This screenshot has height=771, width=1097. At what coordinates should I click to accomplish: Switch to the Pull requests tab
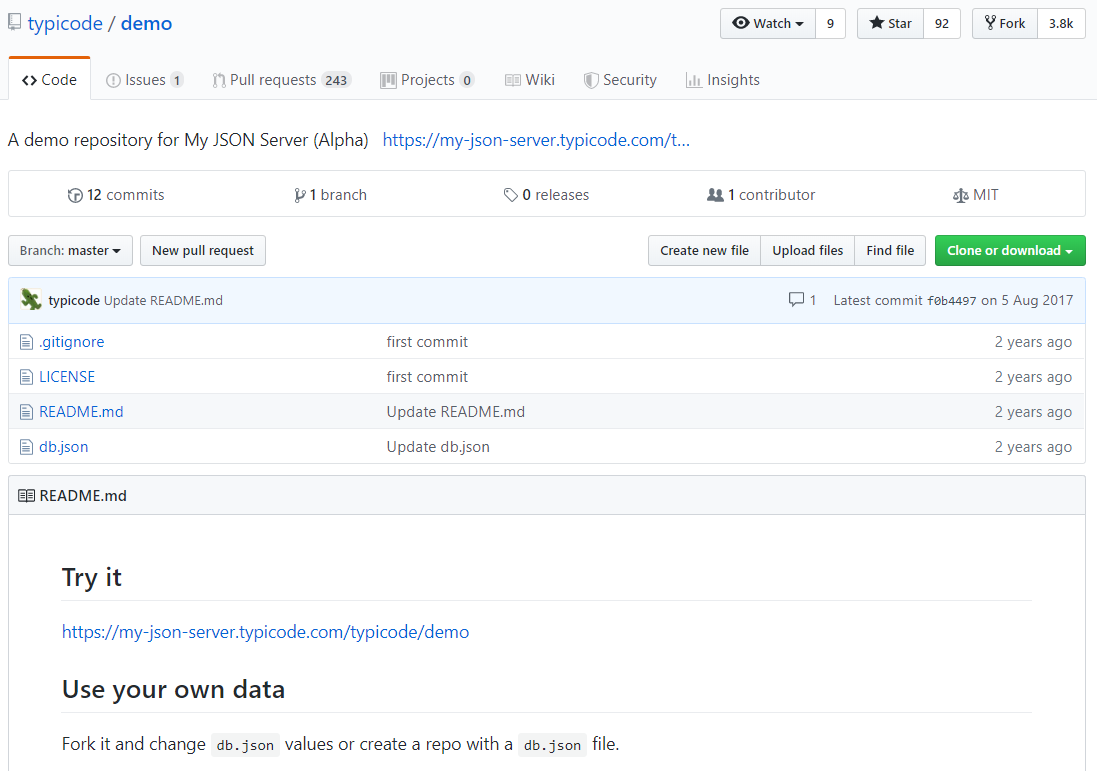point(281,80)
